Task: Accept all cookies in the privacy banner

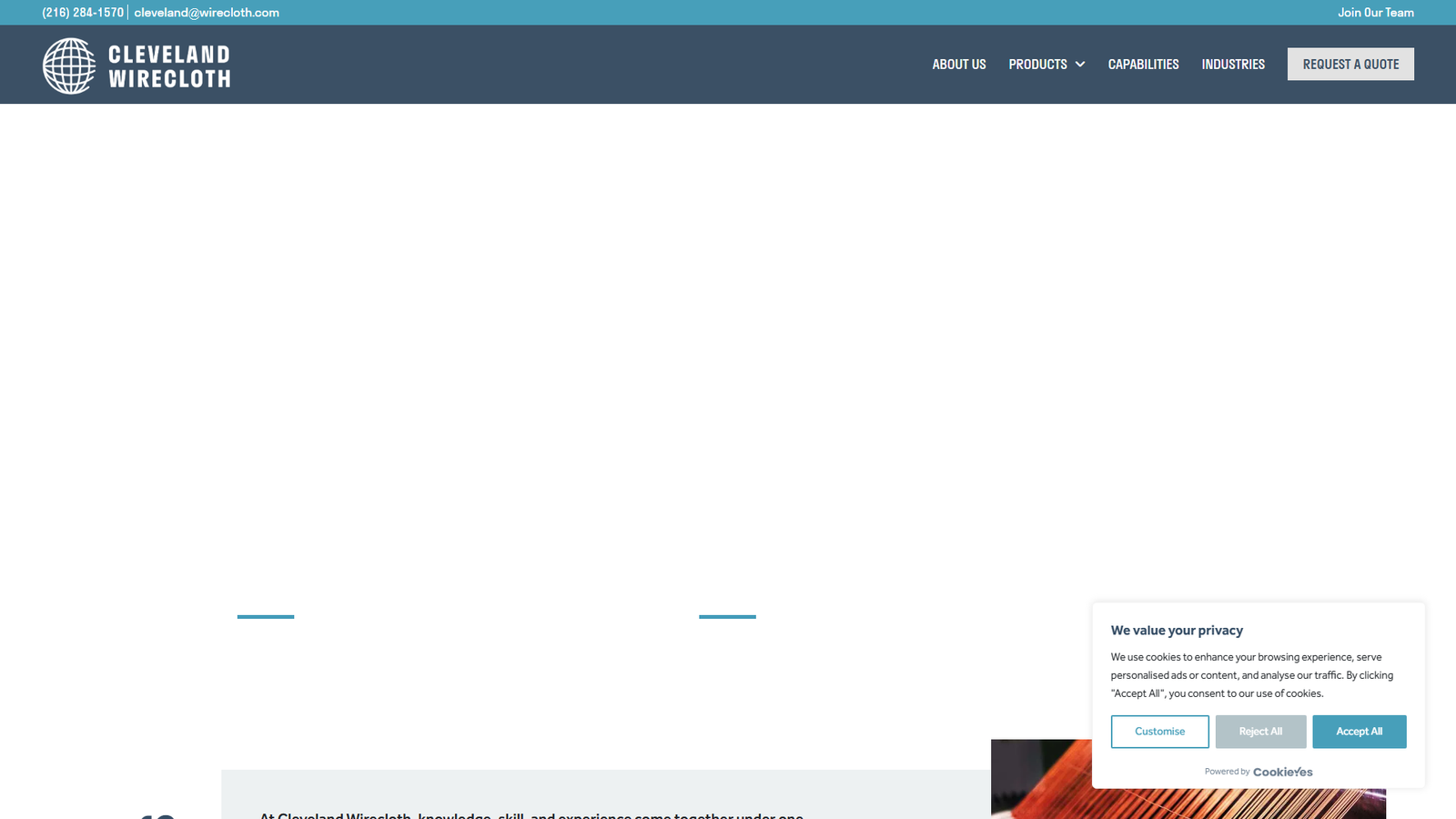Action: (1359, 732)
